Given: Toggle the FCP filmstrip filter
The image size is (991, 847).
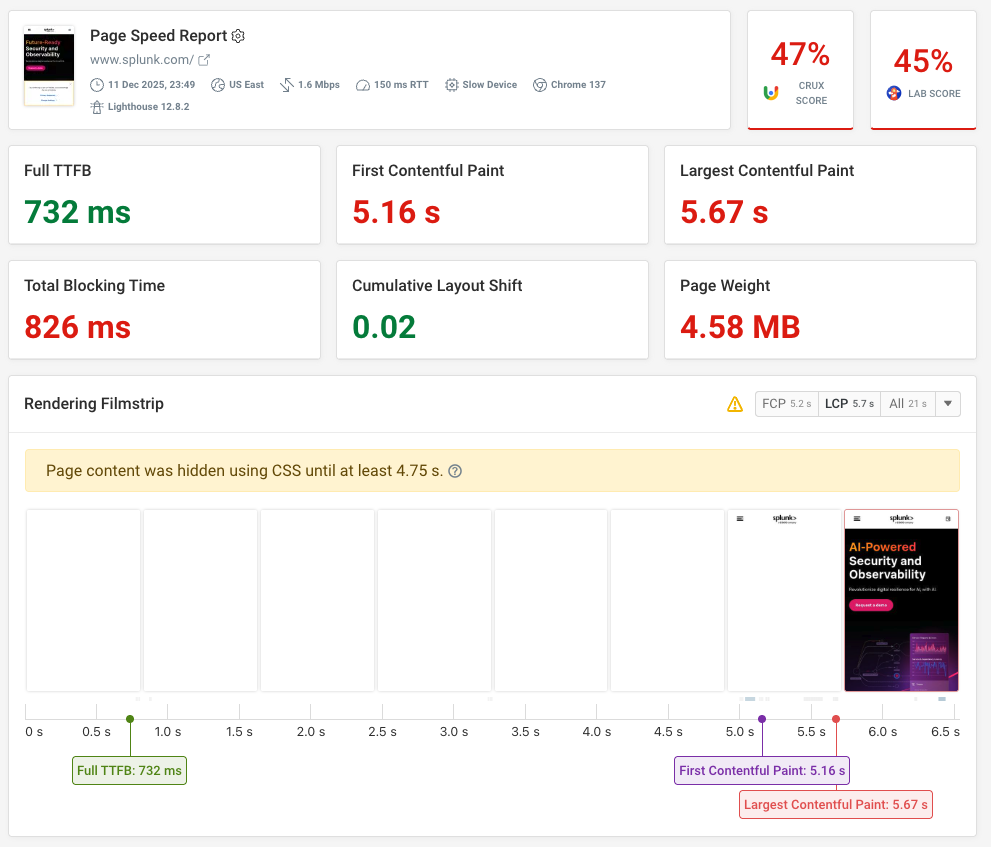Looking at the screenshot, I should click(786, 403).
